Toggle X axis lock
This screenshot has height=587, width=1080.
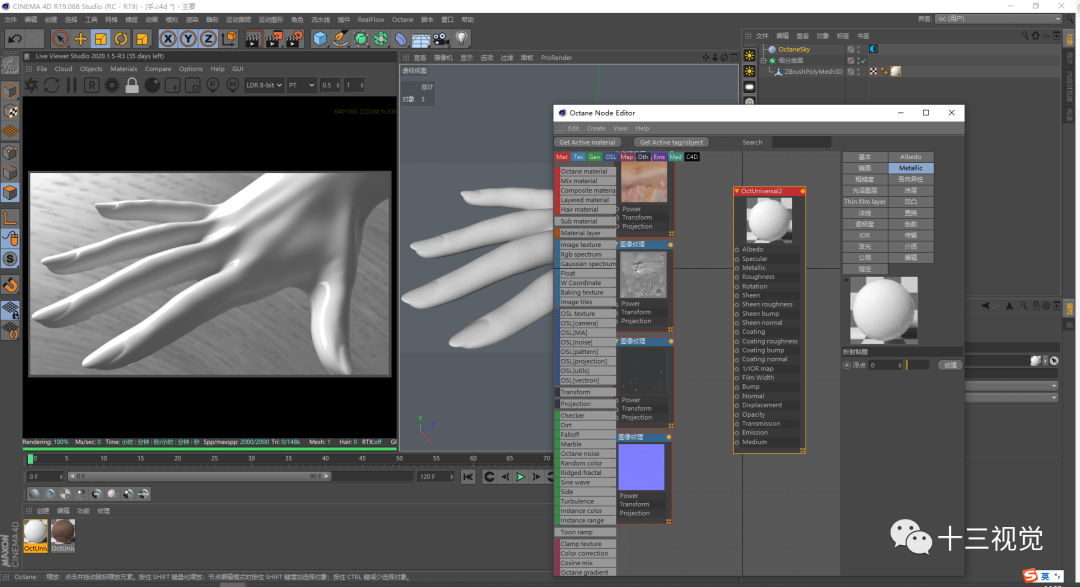tap(167, 39)
